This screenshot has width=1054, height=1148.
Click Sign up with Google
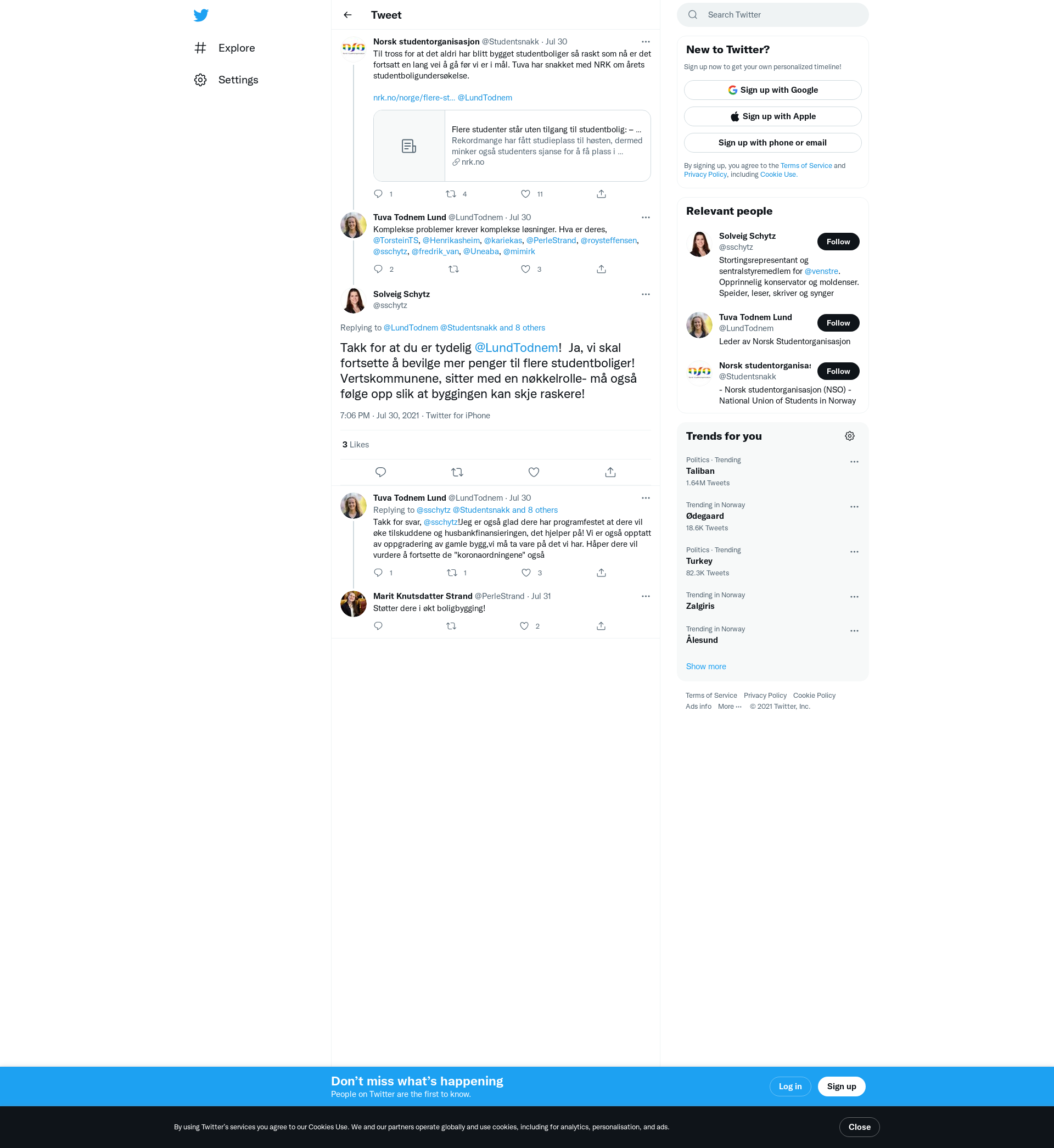coord(772,90)
